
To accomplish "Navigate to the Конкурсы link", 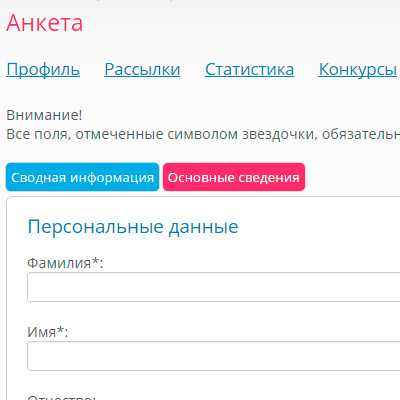I will 358,70.
